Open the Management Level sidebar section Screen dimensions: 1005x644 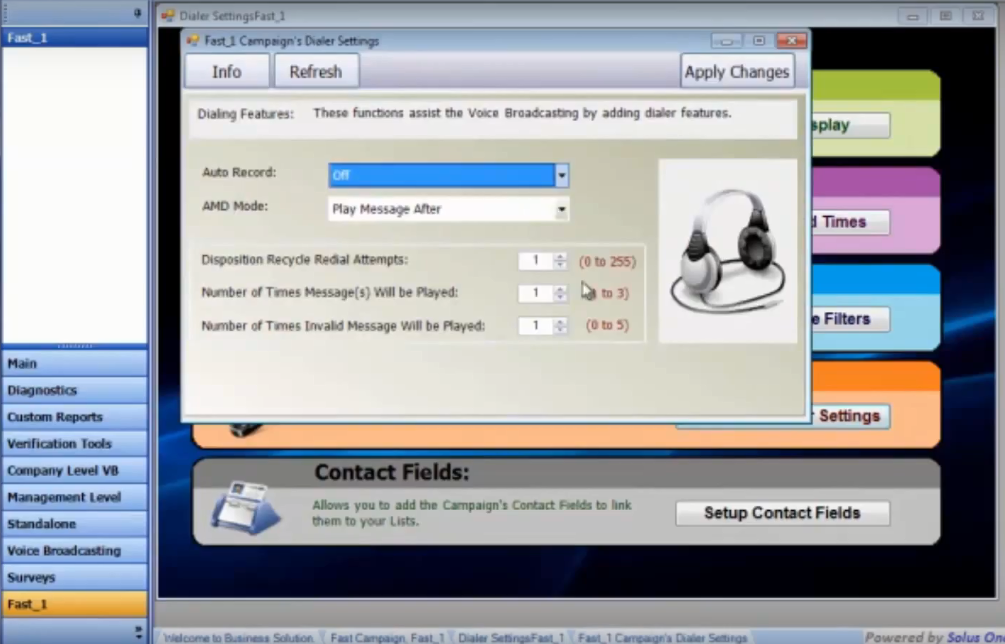(x=75, y=497)
